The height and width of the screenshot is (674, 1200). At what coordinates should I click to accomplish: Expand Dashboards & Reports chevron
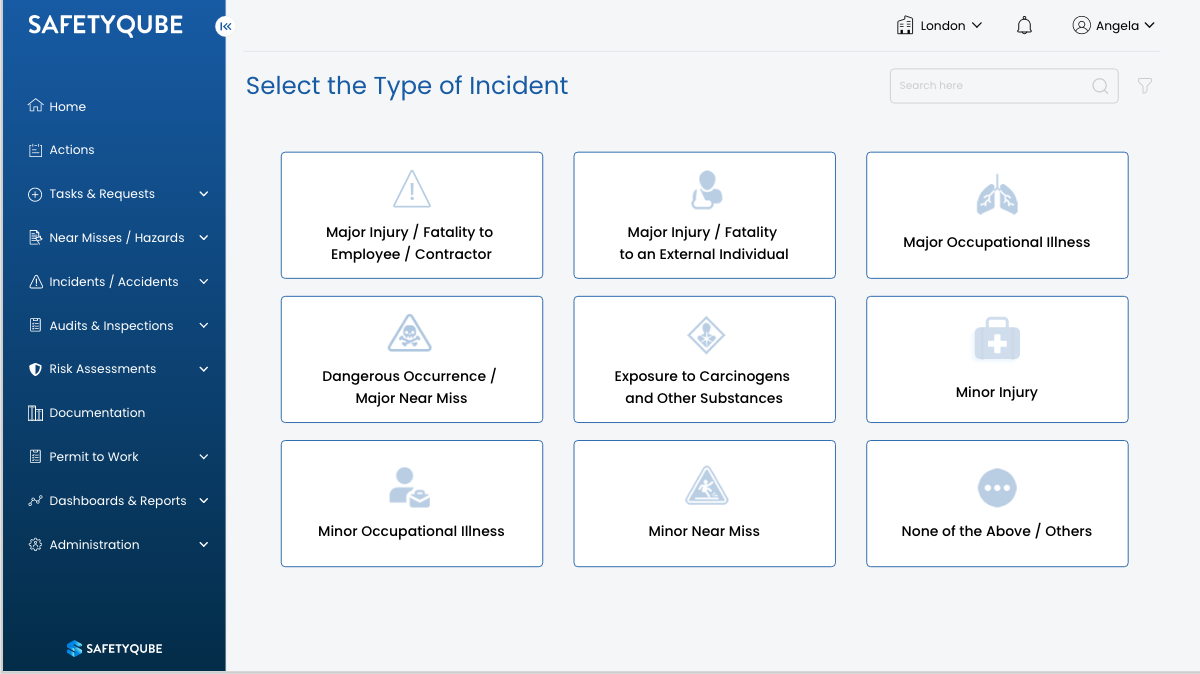point(204,501)
